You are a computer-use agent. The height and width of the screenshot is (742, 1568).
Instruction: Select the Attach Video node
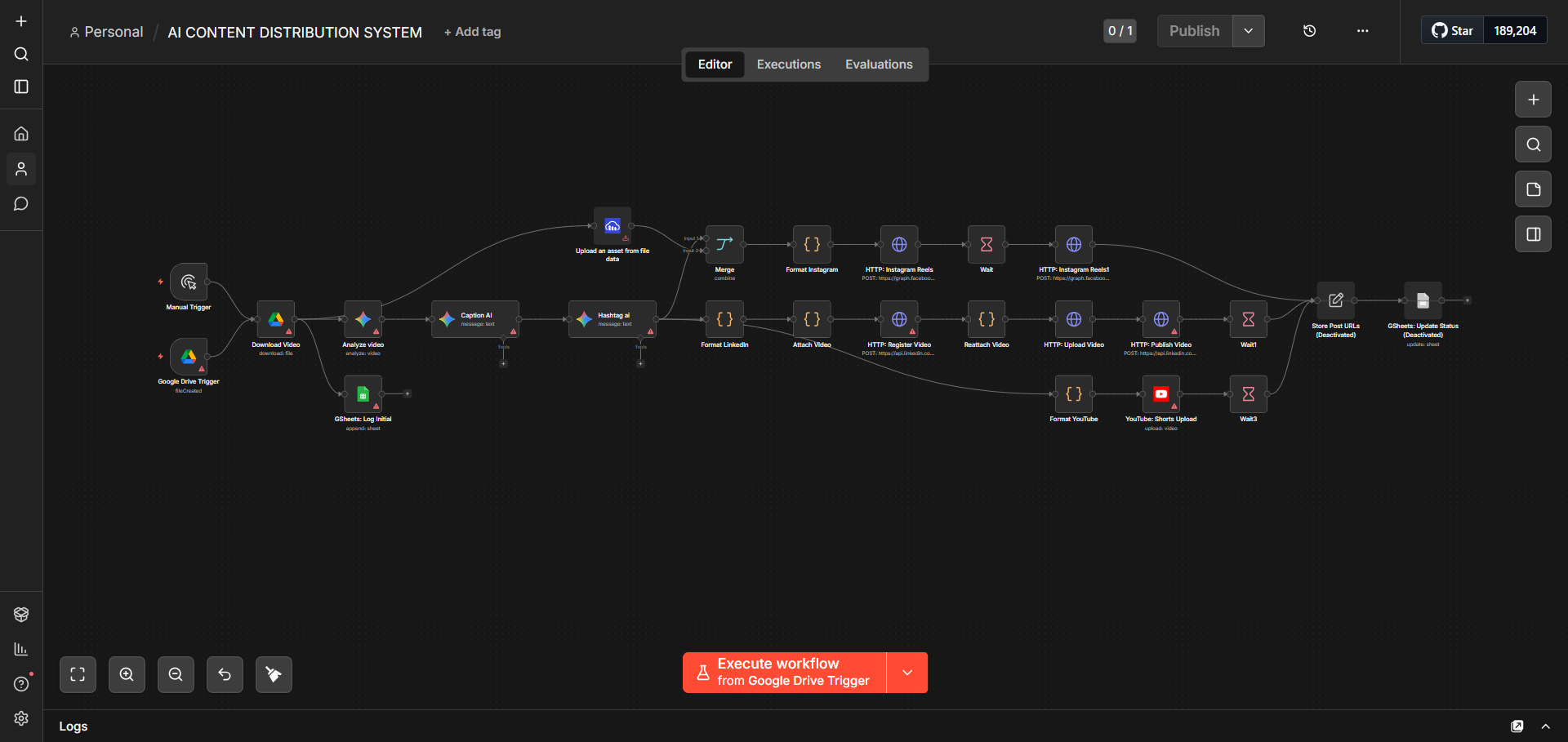(812, 319)
